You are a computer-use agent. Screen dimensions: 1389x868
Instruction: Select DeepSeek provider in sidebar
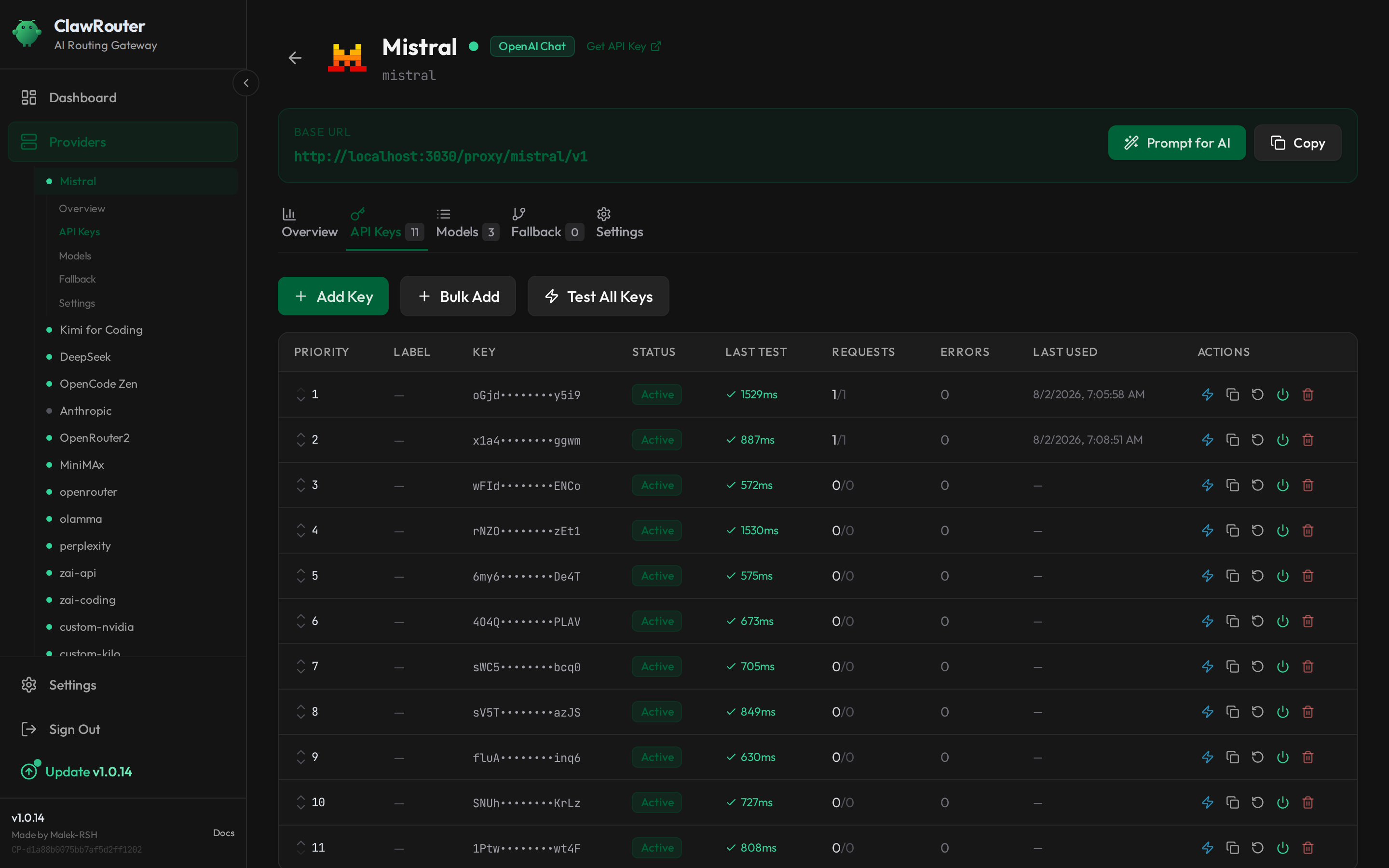(85, 357)
